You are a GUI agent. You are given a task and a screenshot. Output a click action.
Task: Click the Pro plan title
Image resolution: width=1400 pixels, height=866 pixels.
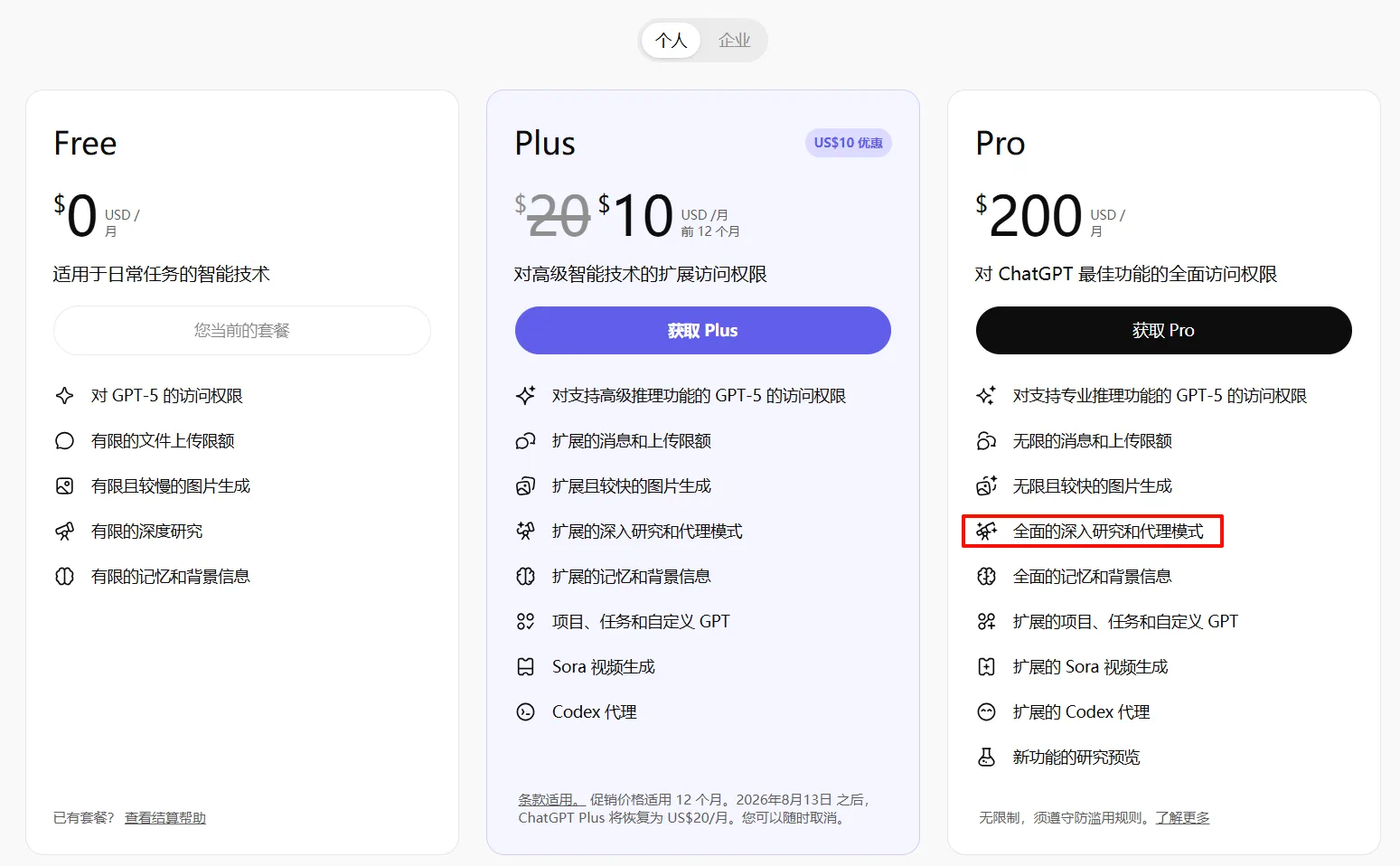[1001, 144]
